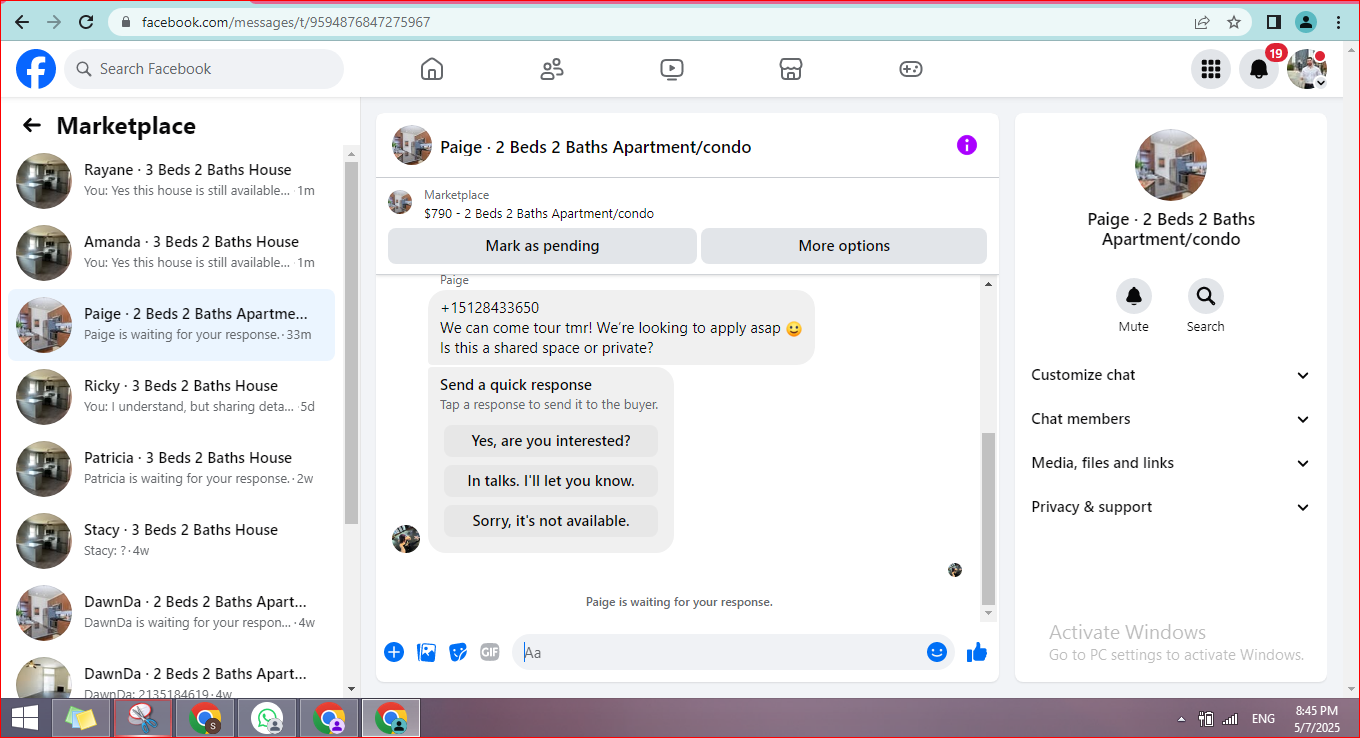Image resolution: width=1360 pixels, height=738 pixels.
Task: Show hidden system tray icons arrow
Action: click(x=1182, y=719)
